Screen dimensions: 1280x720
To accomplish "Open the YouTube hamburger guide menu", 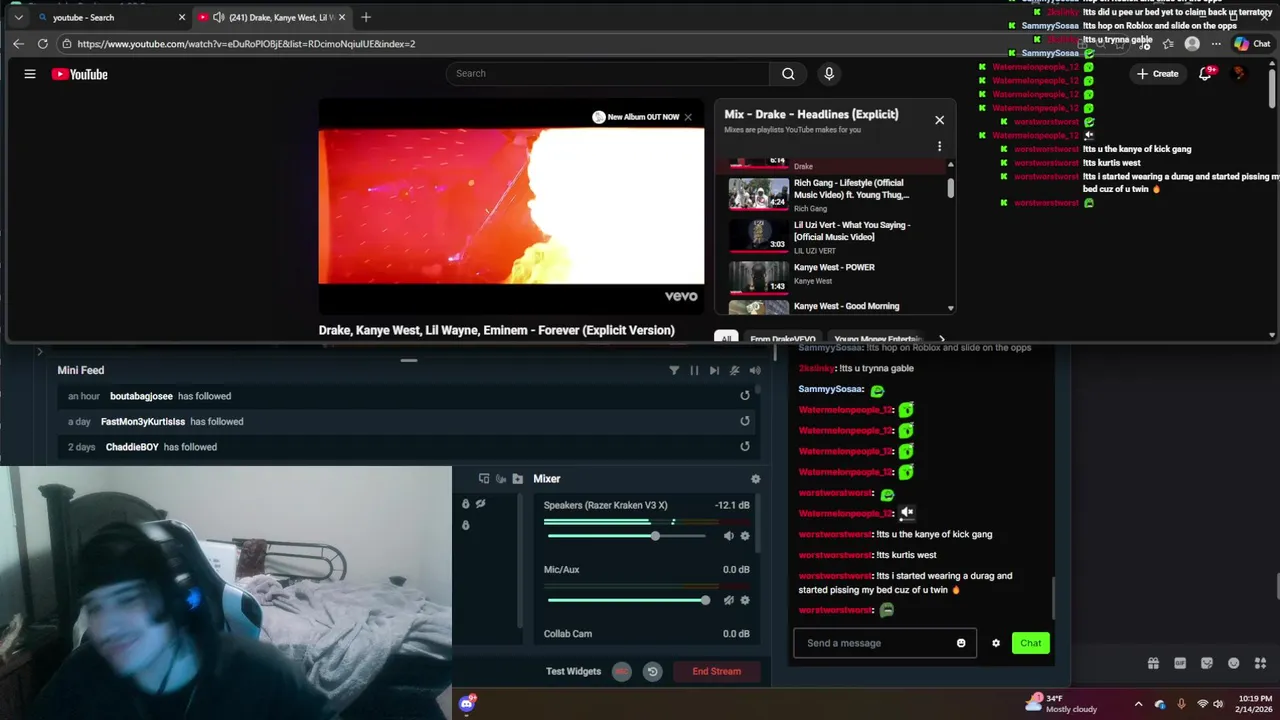I will (30, 74).
